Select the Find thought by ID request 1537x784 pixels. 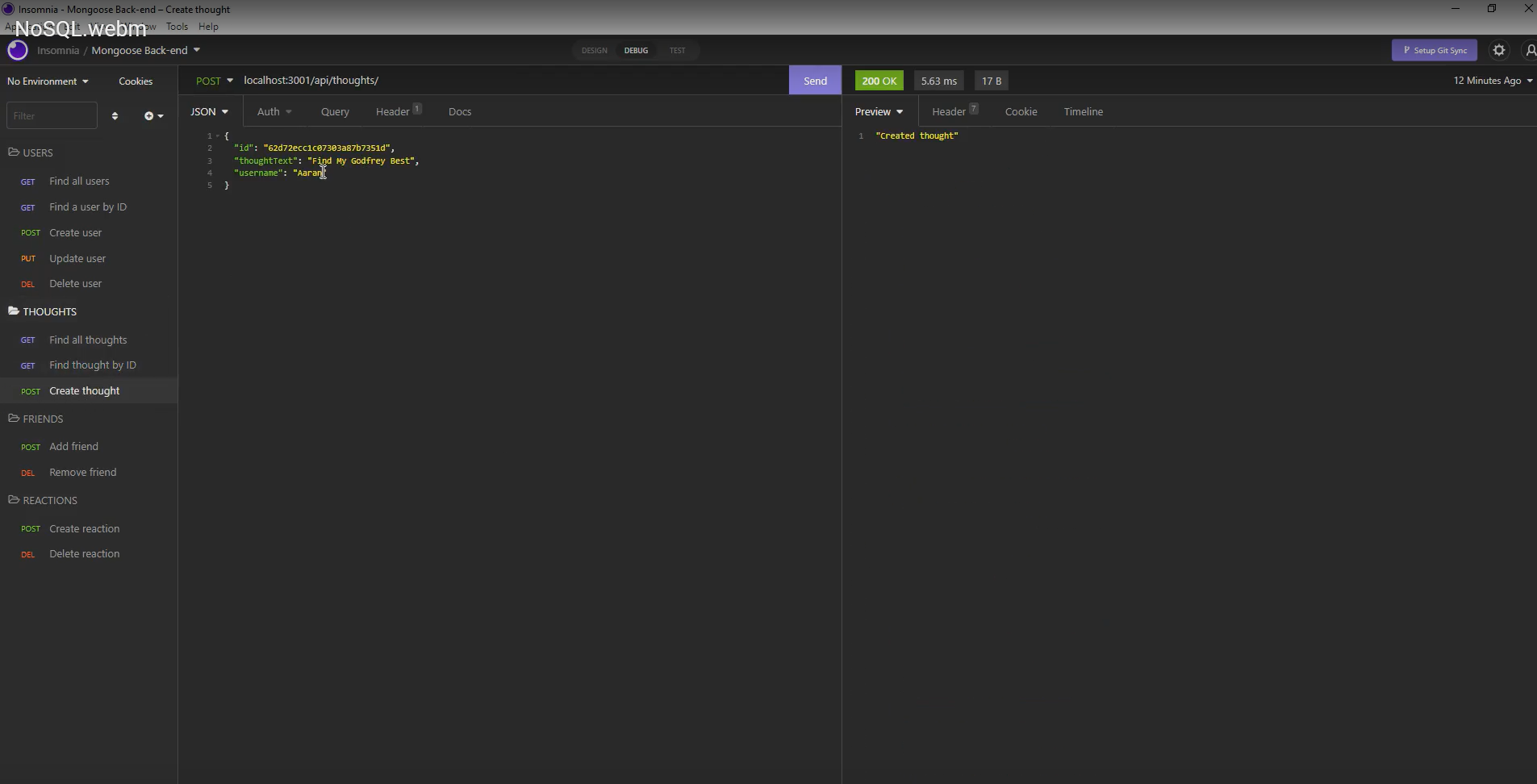(x=89, y=365)
